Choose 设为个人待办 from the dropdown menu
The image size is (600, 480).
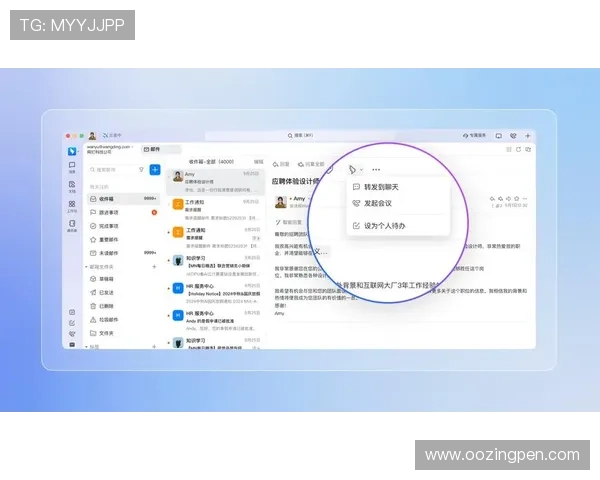[398, 226]
